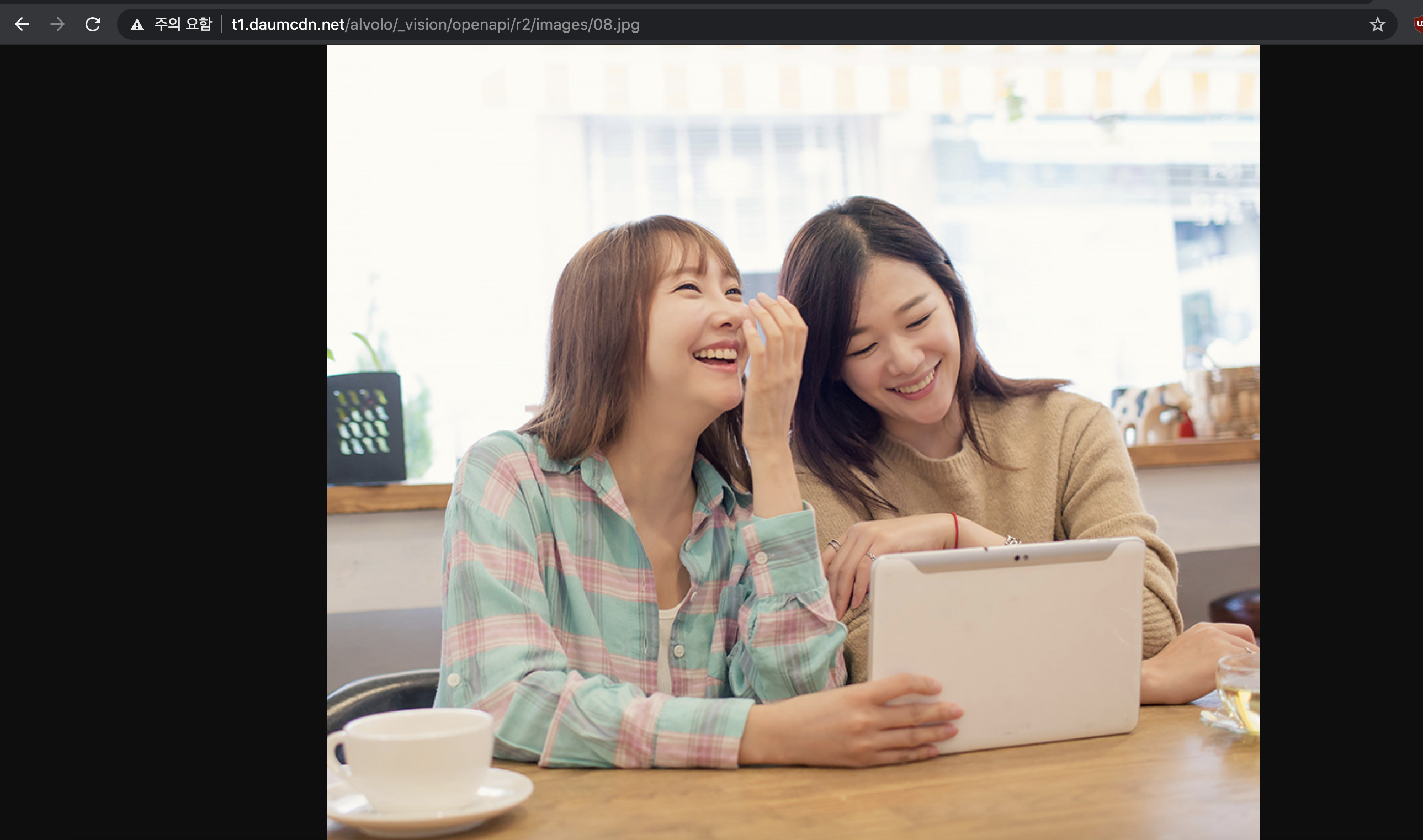
Task: Click the '주의 요함' security label
Action: 183,24
